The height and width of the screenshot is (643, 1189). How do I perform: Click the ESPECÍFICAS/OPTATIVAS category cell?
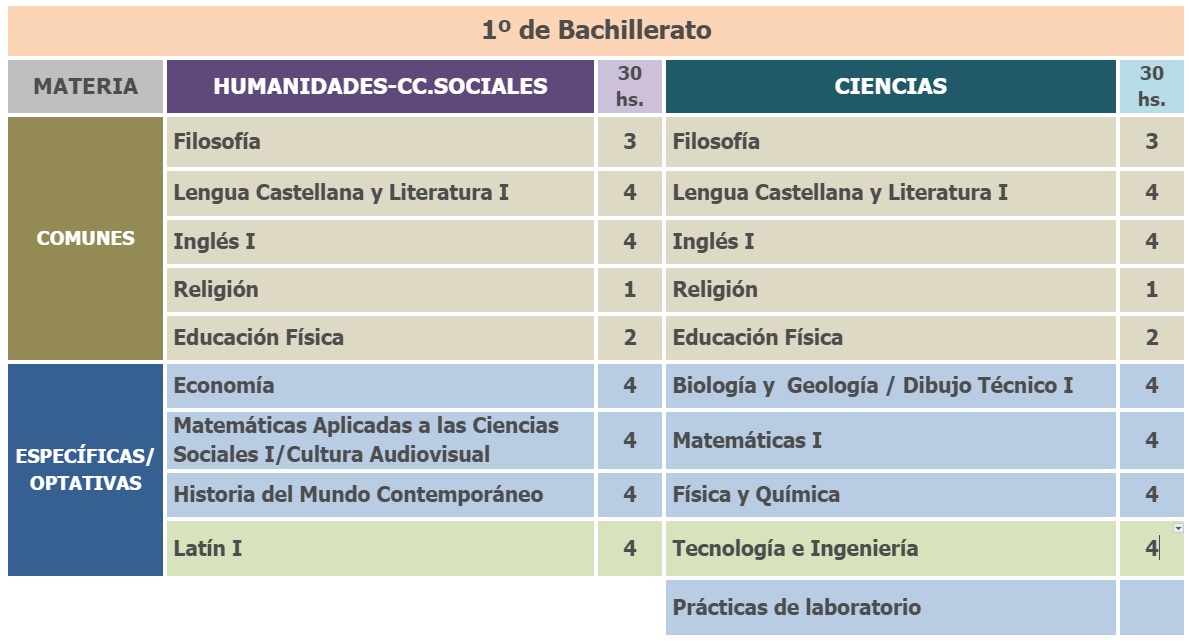pos(86,469)
